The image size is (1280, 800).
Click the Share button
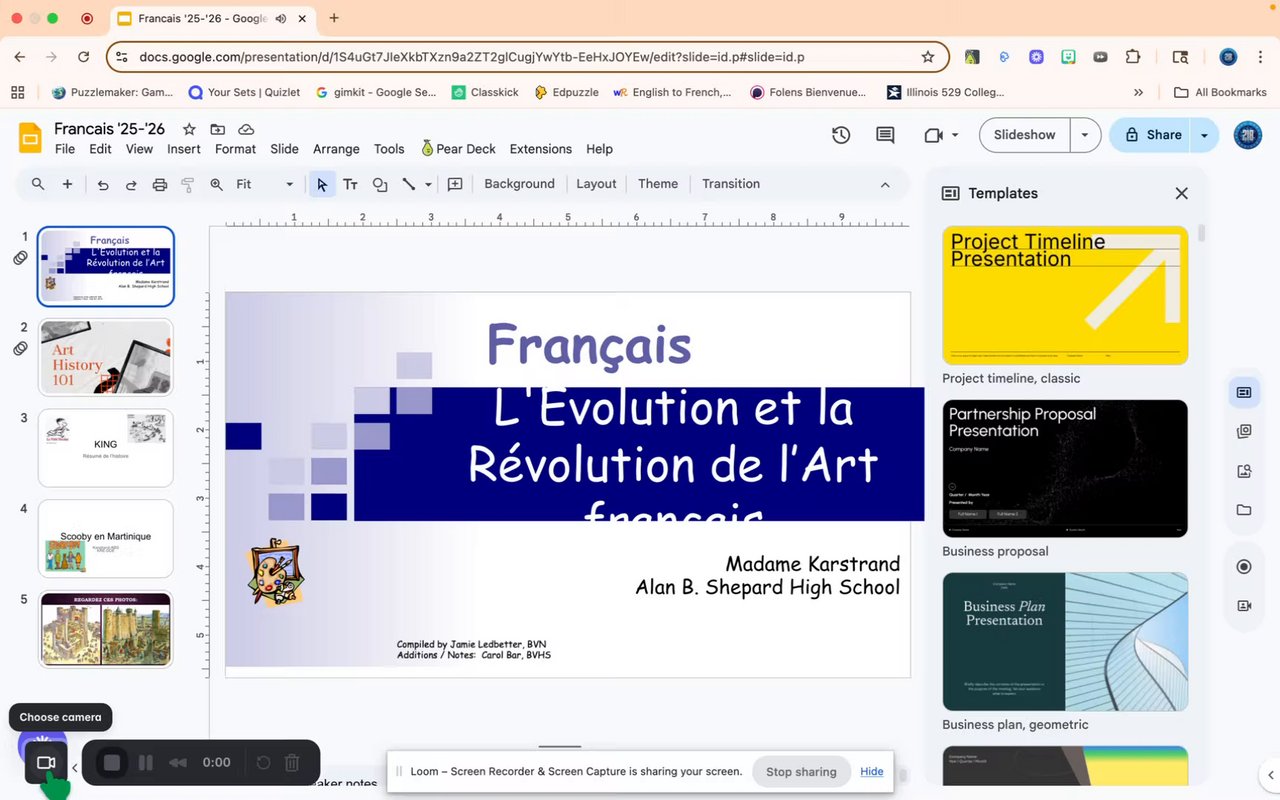pyautogui.click(x=1150, y=135)
